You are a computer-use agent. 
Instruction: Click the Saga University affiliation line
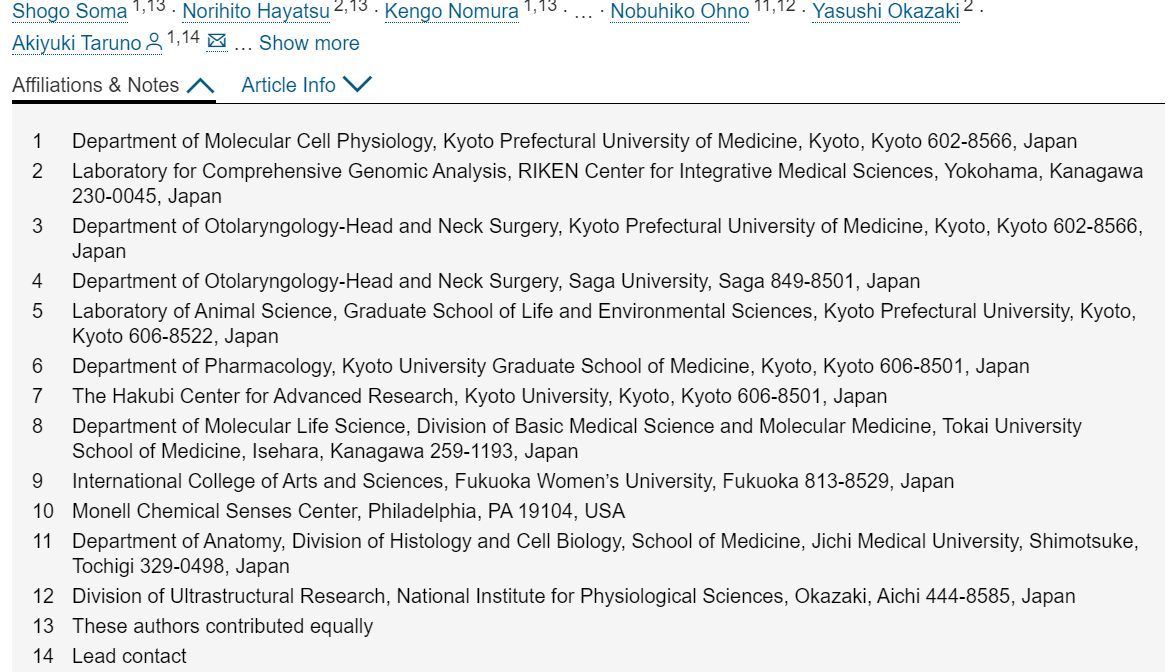pos(495,281)
